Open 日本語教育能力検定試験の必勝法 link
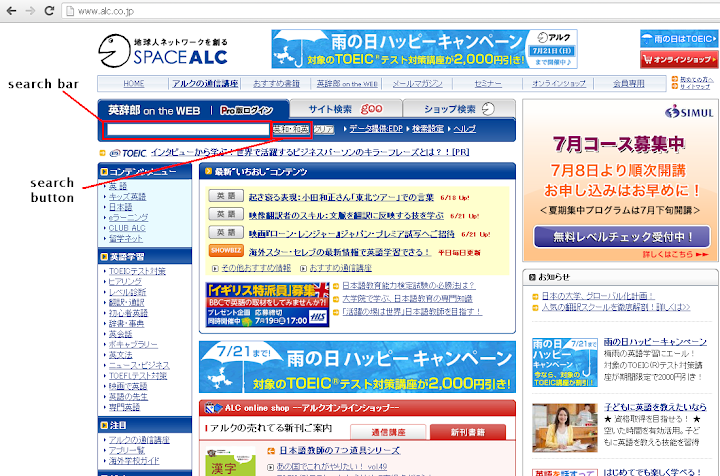The height and width of the screenshot is (476, 720). [408, 286]
